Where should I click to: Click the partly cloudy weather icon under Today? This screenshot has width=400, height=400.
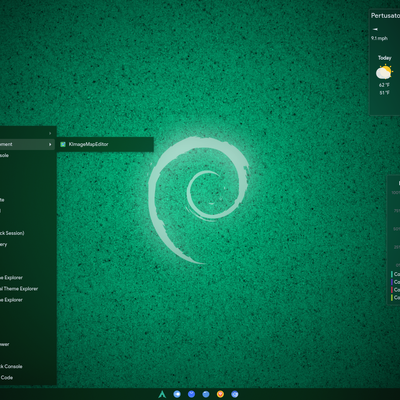click(x=384, y=72)
